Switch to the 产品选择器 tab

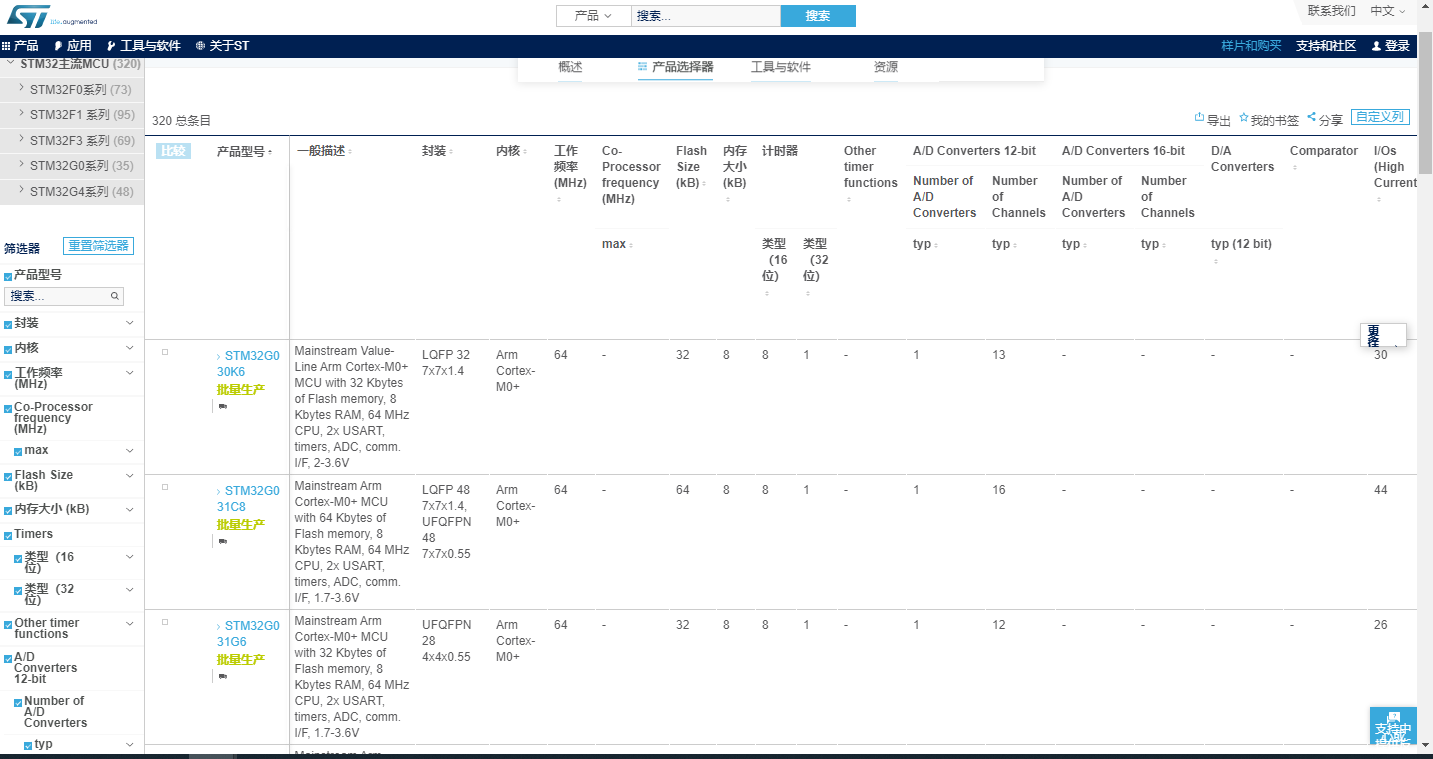(676, 67)
